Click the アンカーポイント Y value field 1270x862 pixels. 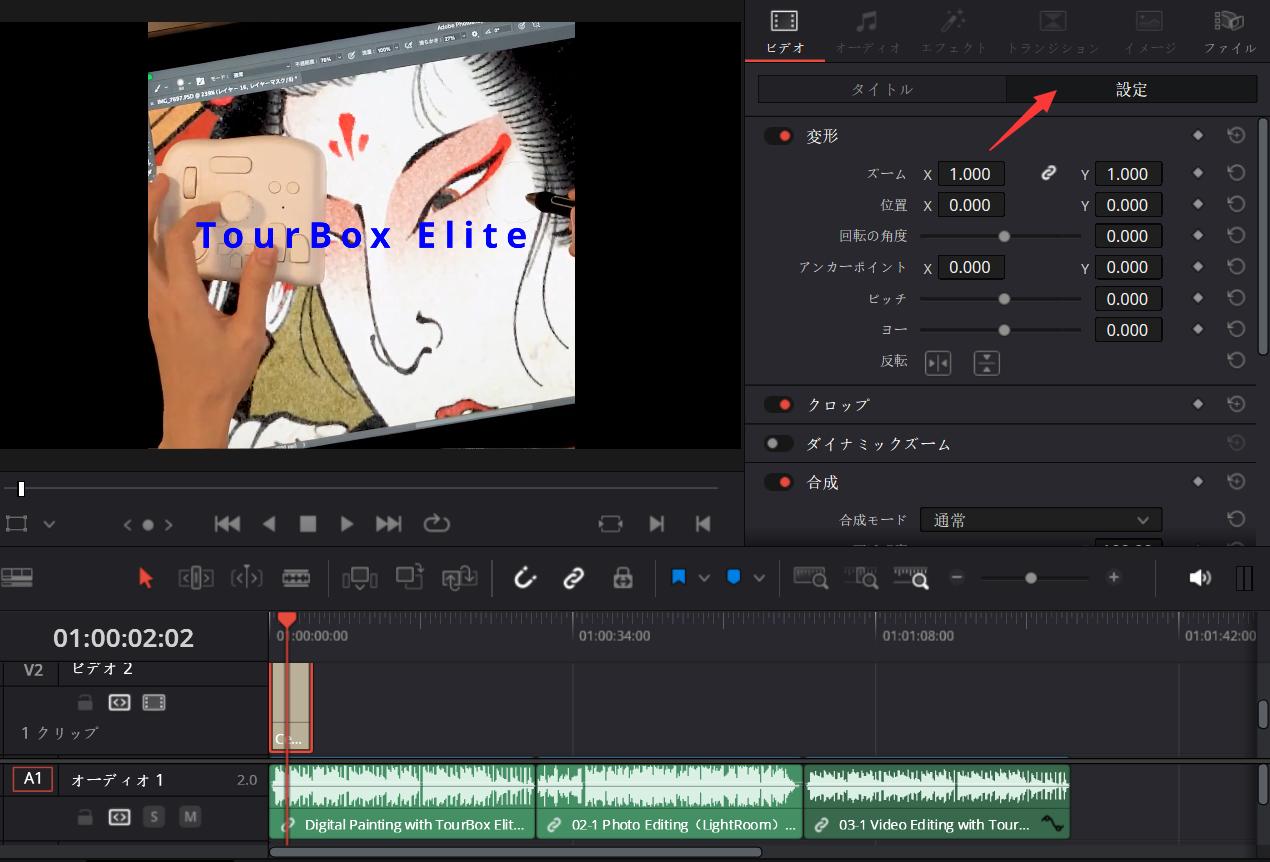click(x=1129, y=267)
